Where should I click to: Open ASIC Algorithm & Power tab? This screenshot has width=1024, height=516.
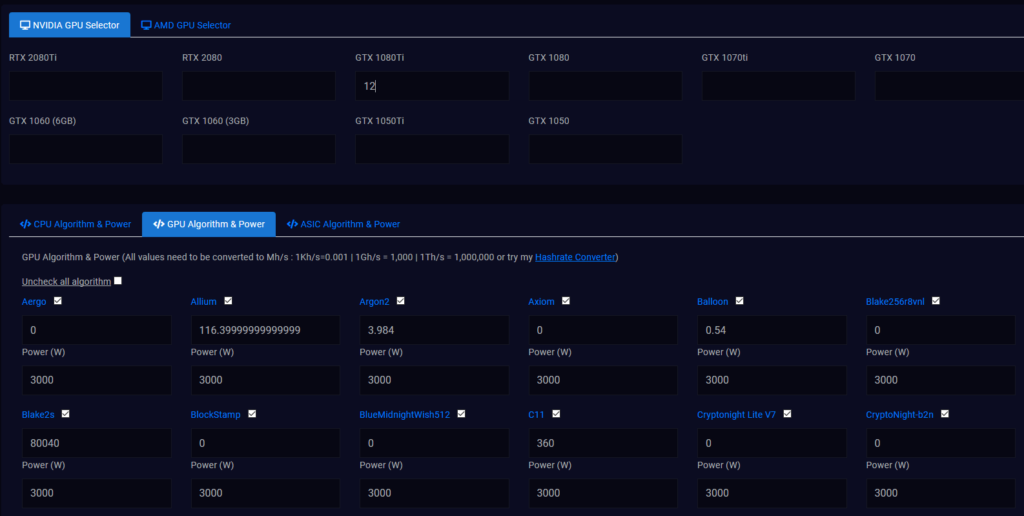[x=343, y=224]
